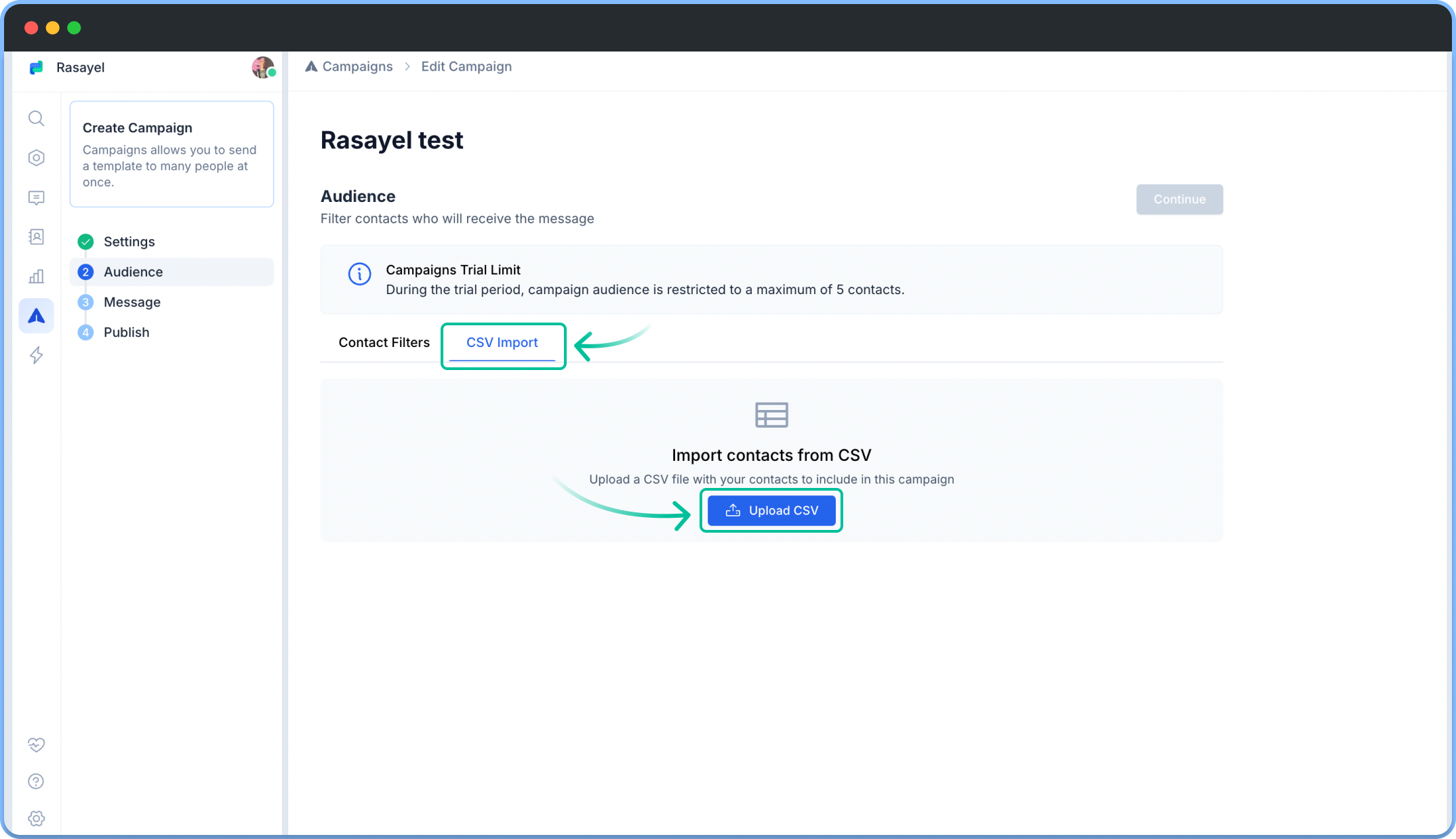Click the Campaigns breadcrumb link
Screen dimensions: 1456x839
(357, 66)
